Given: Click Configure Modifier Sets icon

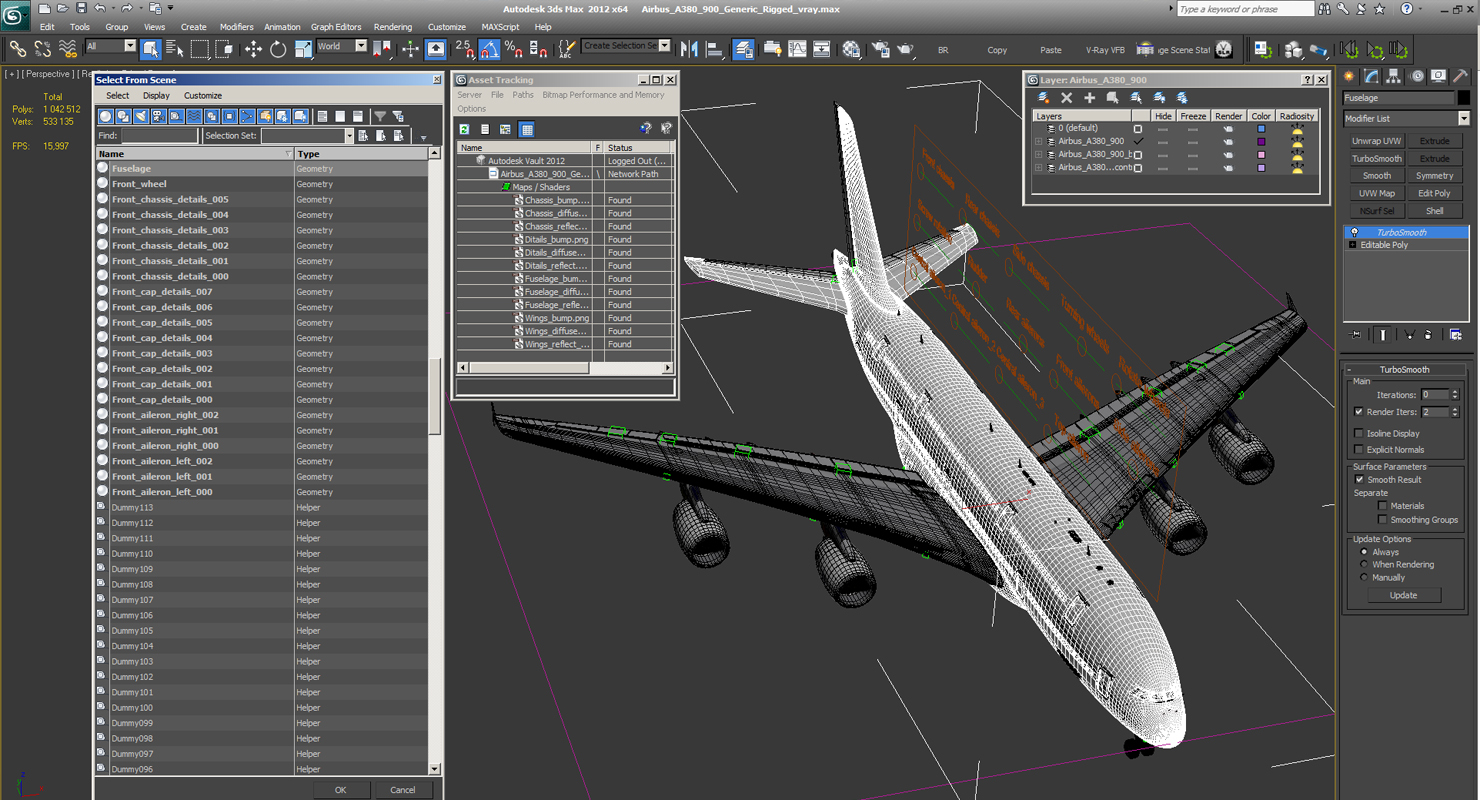Looking at the screenshot, I should 1456,335.
